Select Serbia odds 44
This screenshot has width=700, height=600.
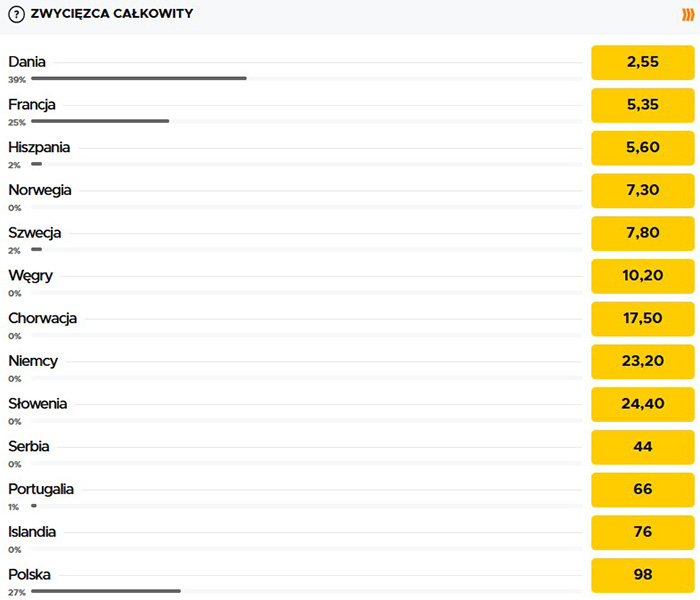642,447
